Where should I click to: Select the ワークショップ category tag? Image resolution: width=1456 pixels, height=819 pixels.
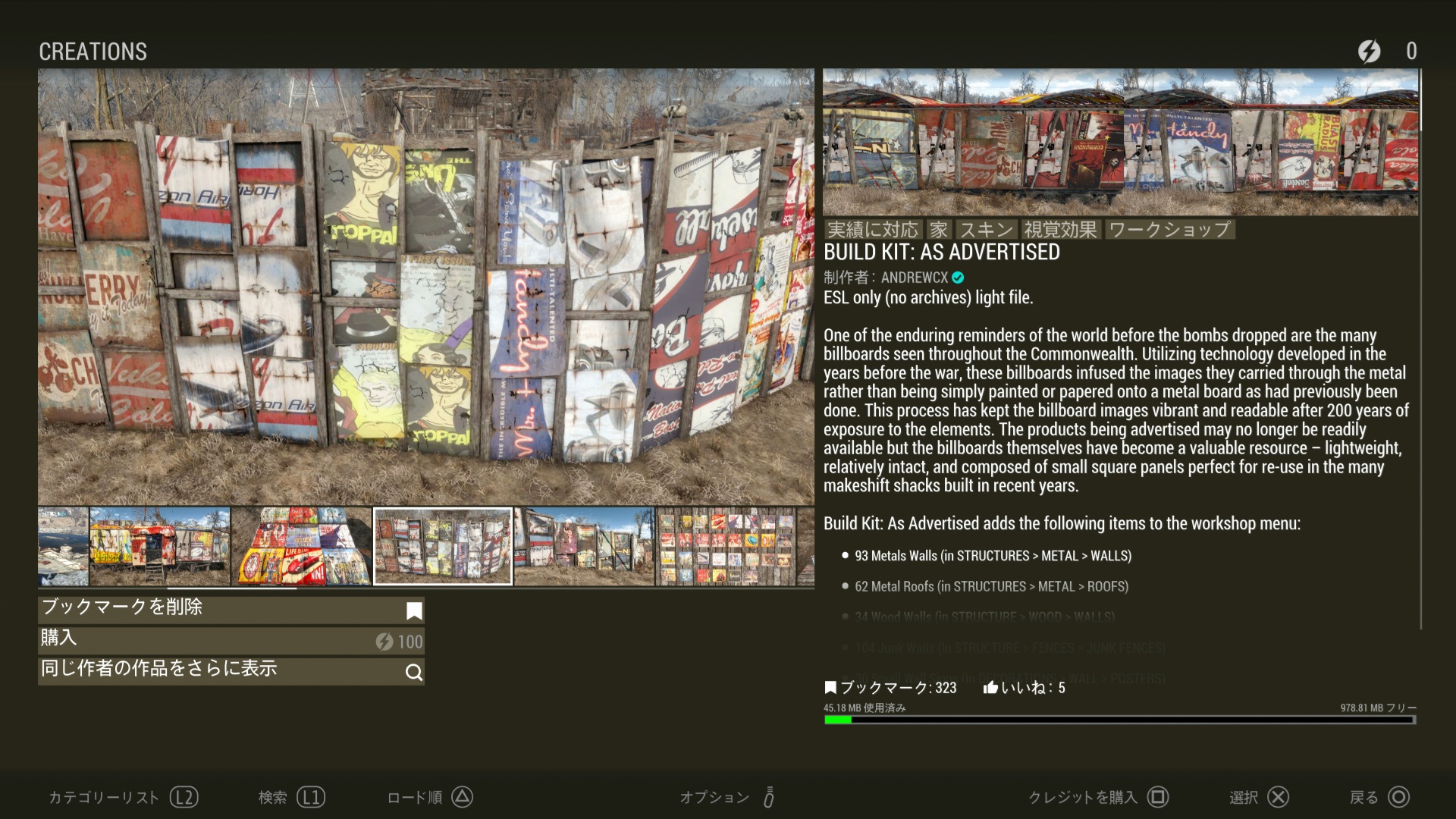click(1169, 230)
